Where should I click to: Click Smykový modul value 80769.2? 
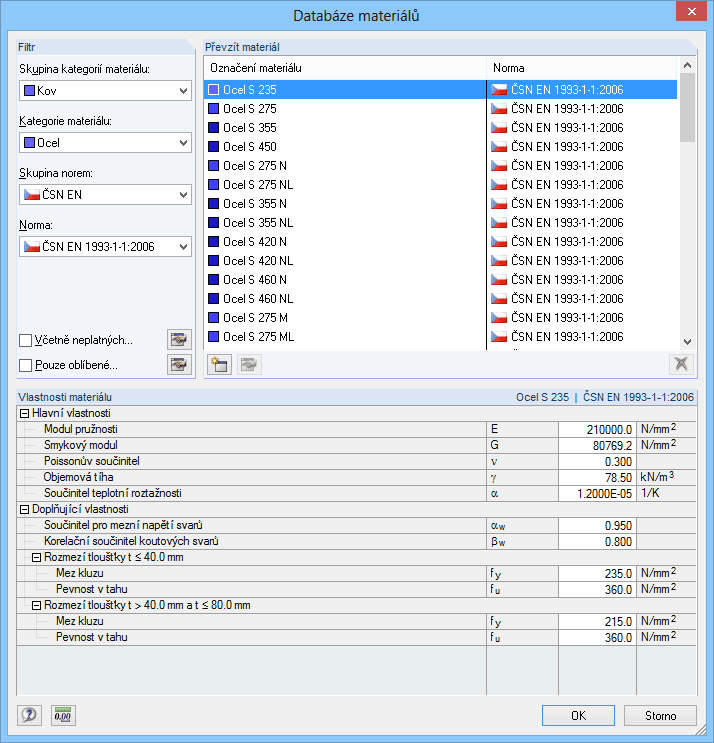pyautogui.click(x=597, y=446)
